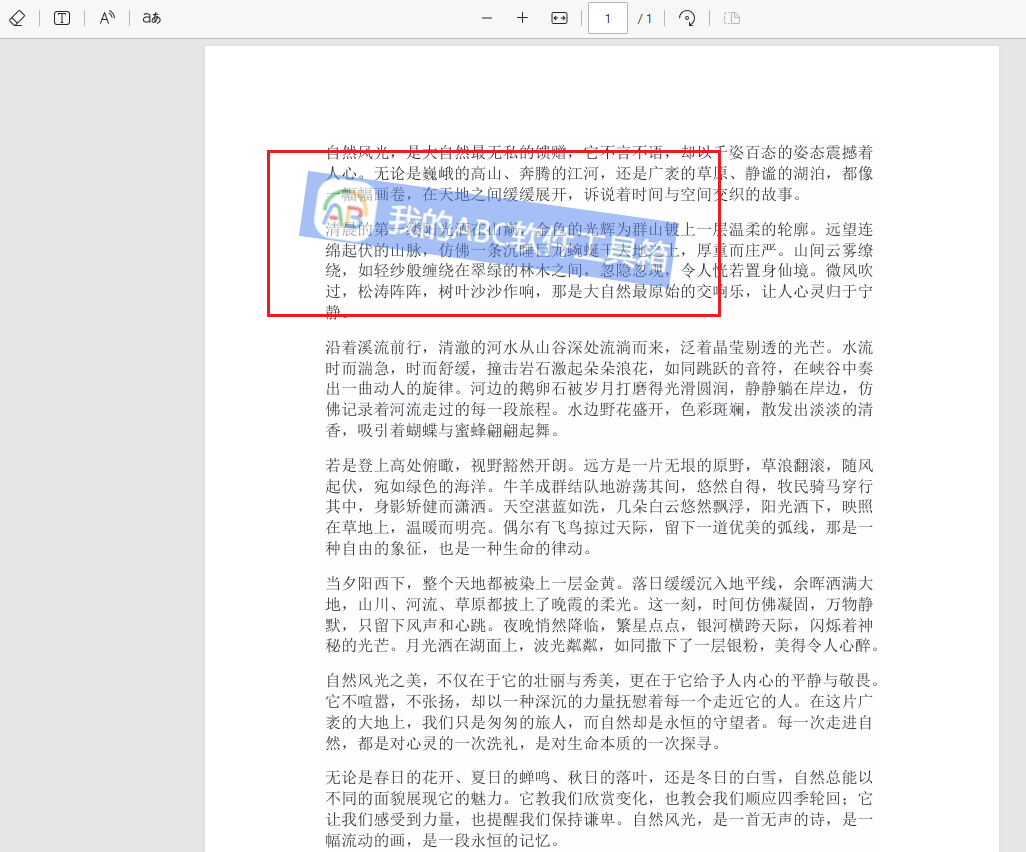Select the Eraser tool in the toolbar
The height and width of the screenshot is (852, 1026).
17,17
